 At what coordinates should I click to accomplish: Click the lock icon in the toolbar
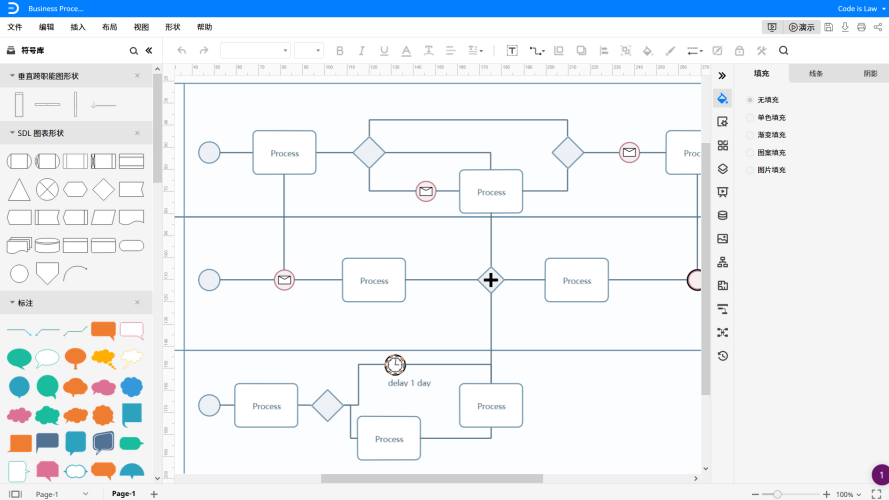pyautogui.click(x=739, y=50)
